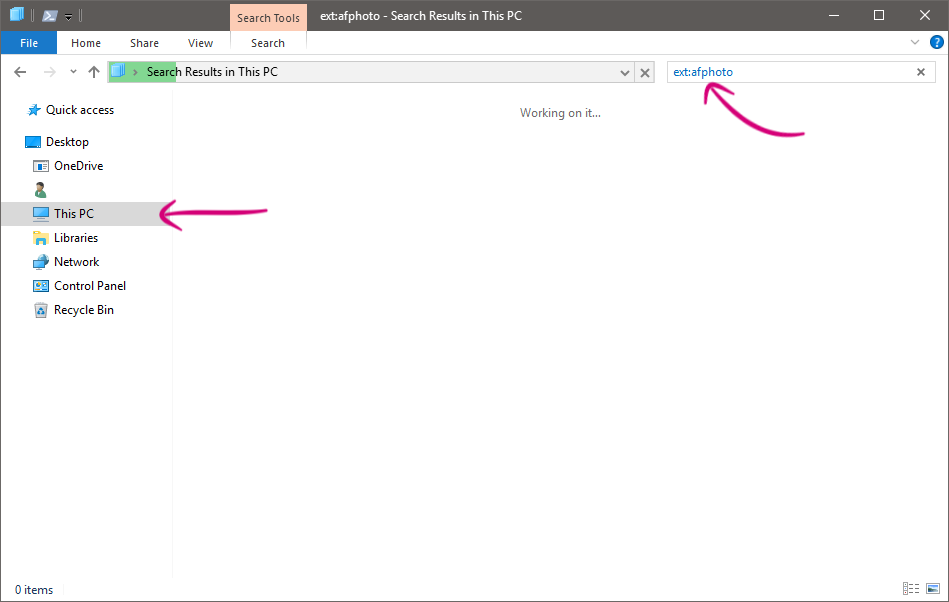Click the Recycle Bin icon
Viewport: 949px width, 602px height.
41,310
